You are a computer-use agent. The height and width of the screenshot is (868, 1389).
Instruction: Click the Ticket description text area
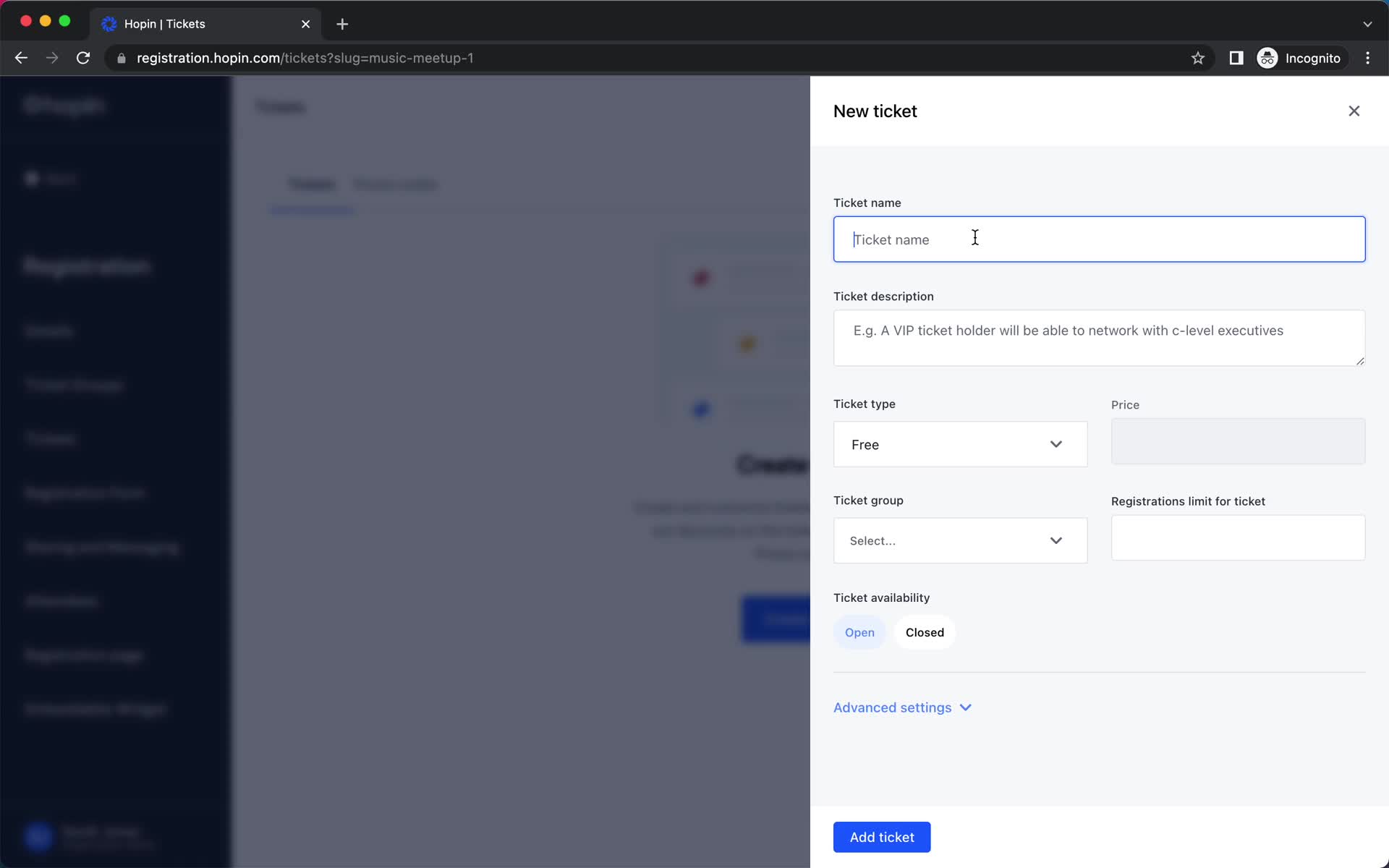1099,337
